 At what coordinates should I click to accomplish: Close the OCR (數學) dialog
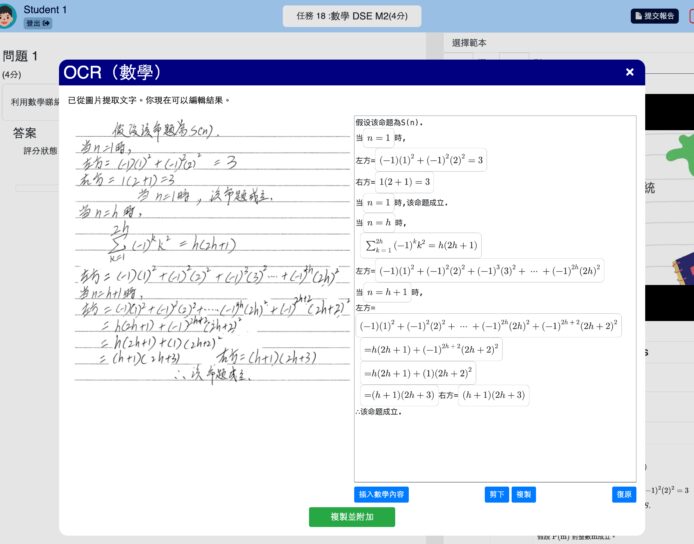(x=629, y=72)
